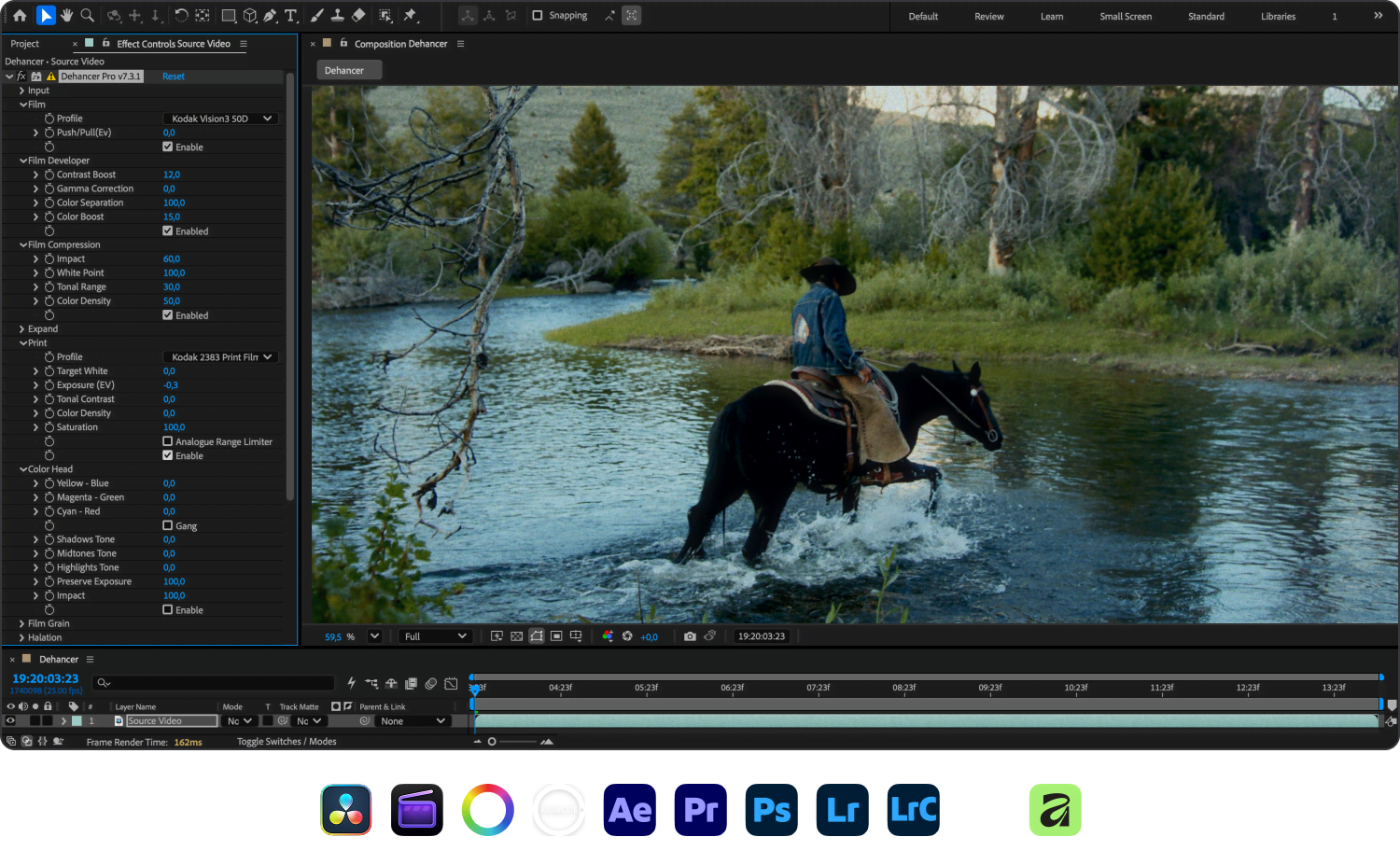This screenshot has width=1400, height=851.
Task: Click the Premiere Pro app icon
Action: coord(701,810)
